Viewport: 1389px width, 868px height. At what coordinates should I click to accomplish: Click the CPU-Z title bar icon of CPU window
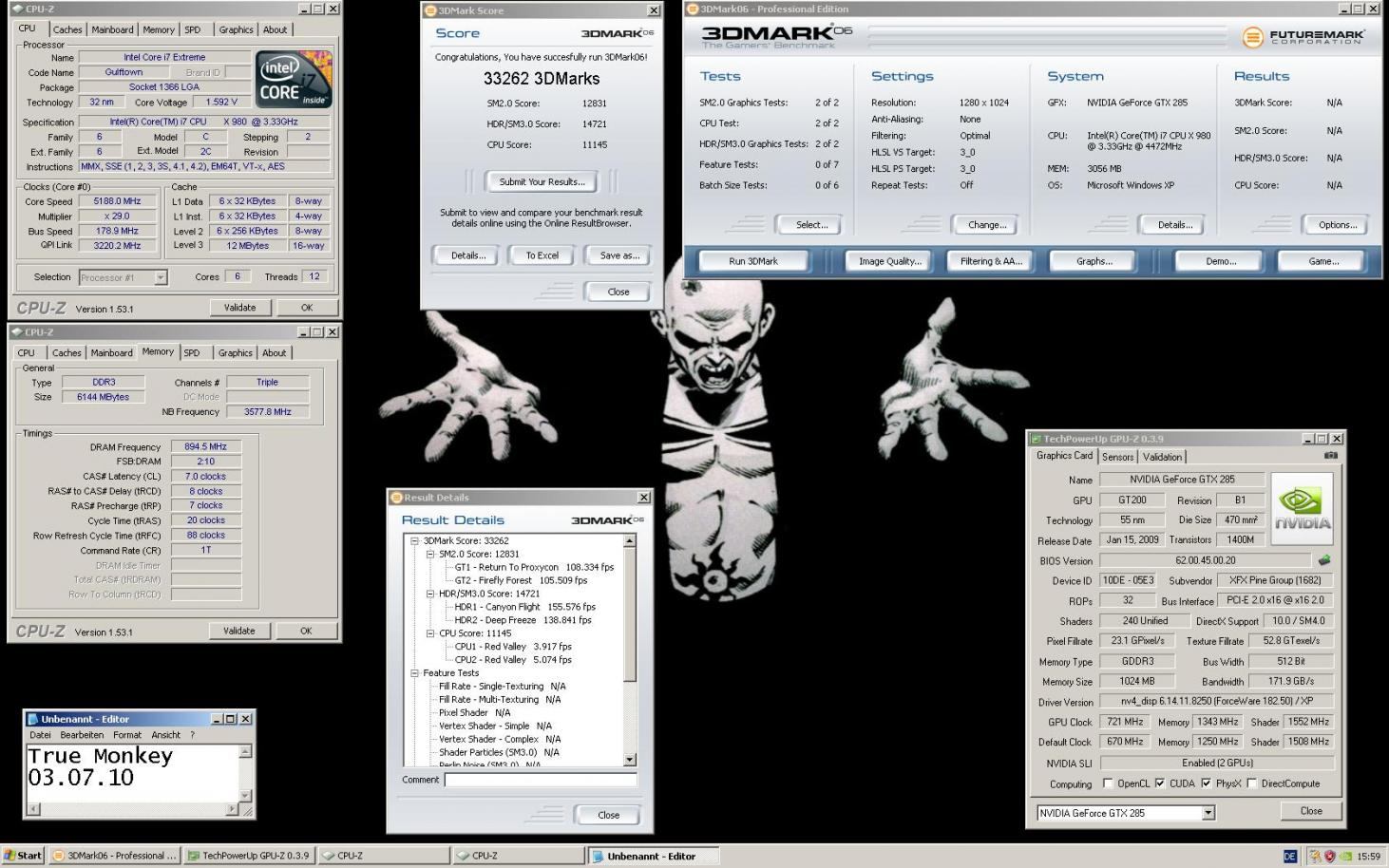(x=17, y=9)
